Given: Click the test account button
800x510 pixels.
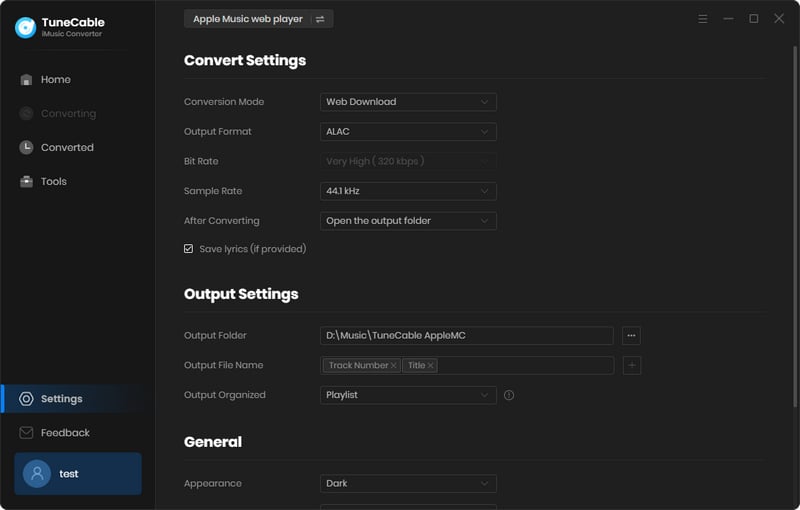Looking at the screenshot, I should pos(78,474).
